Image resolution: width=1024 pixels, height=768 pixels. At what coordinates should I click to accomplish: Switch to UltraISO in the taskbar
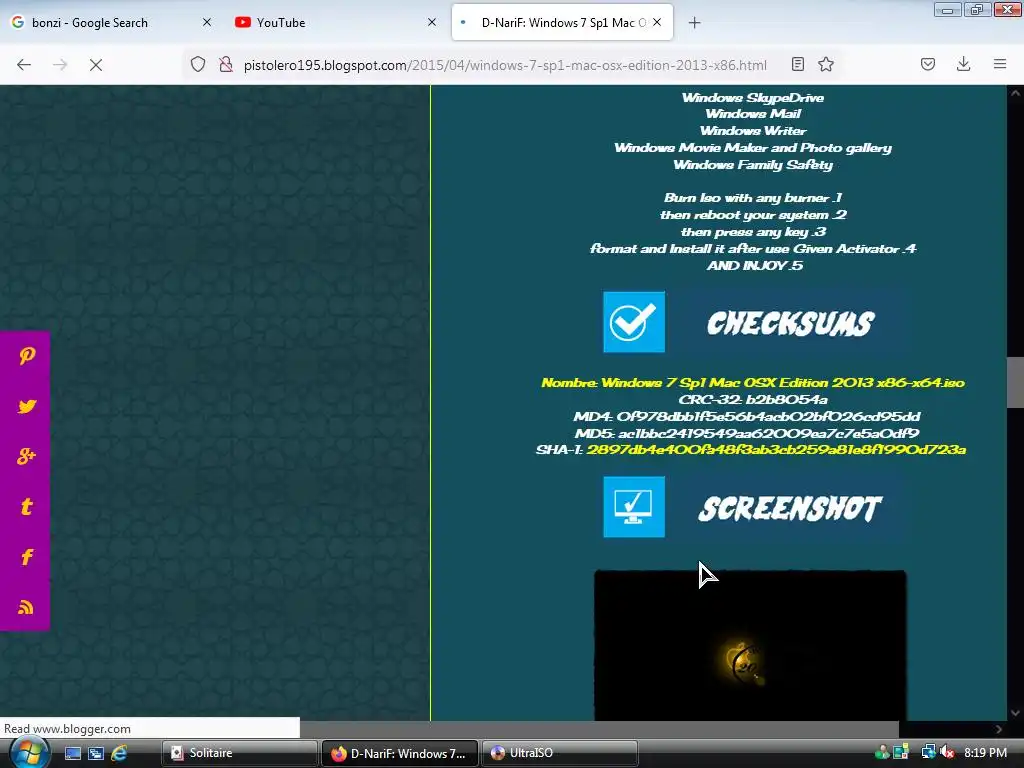(x=560, y=753)
